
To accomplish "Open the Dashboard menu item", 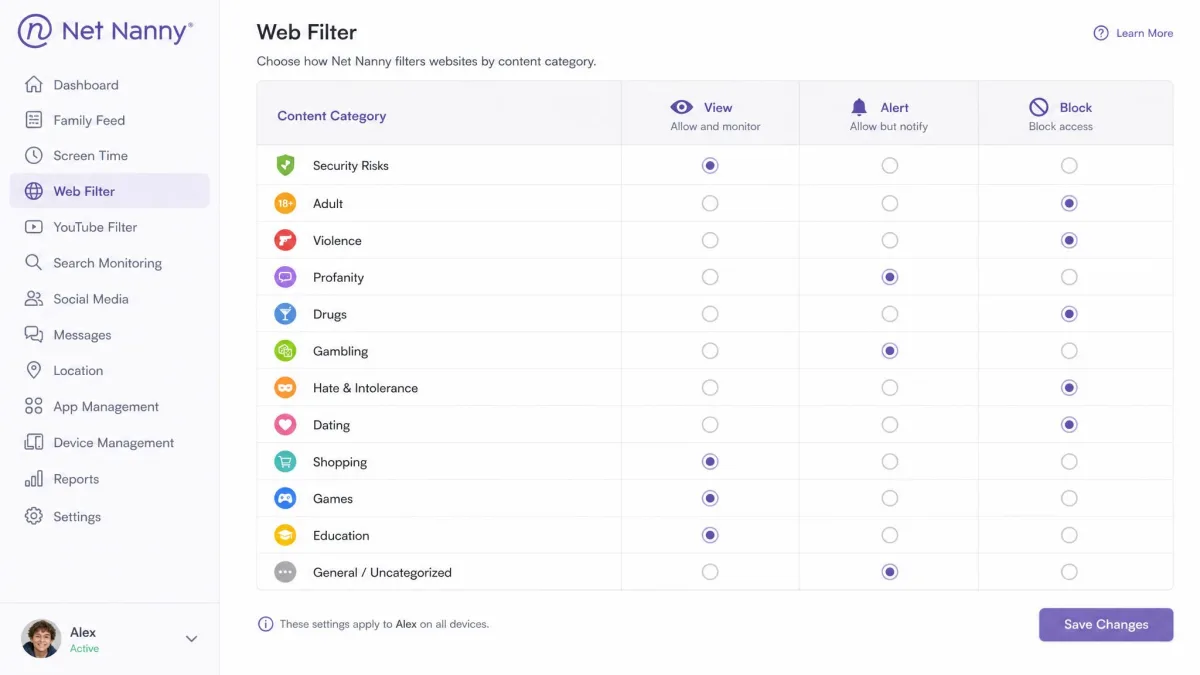I will 110,85.
